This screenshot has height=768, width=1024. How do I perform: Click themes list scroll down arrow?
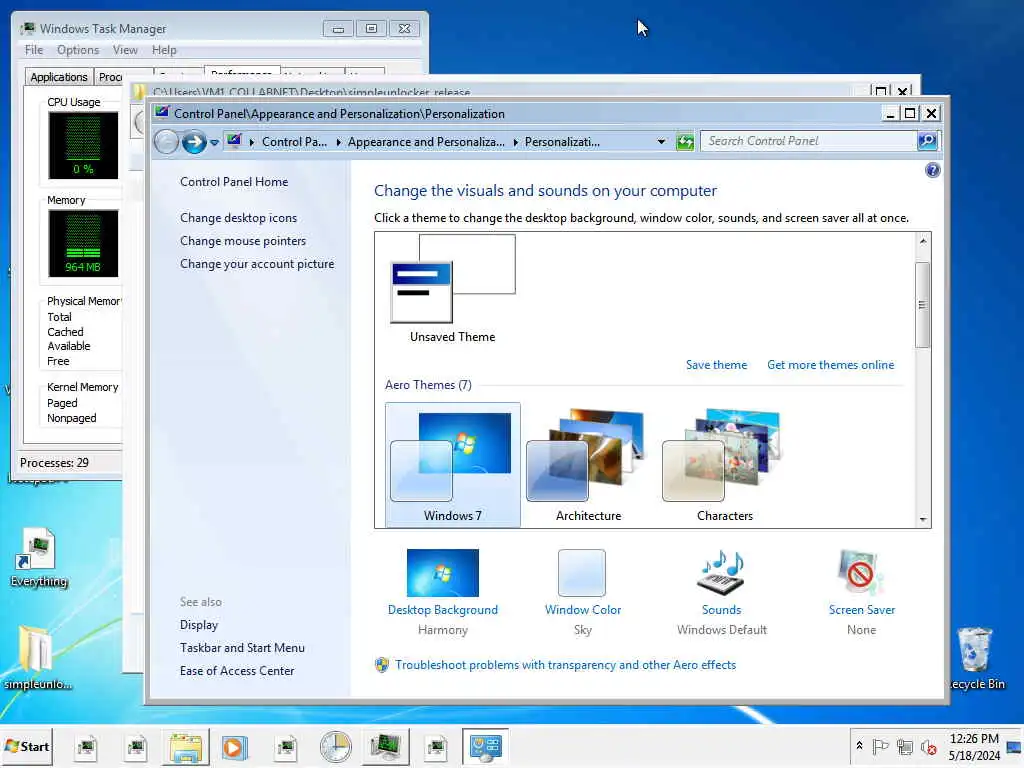(923, 520)
